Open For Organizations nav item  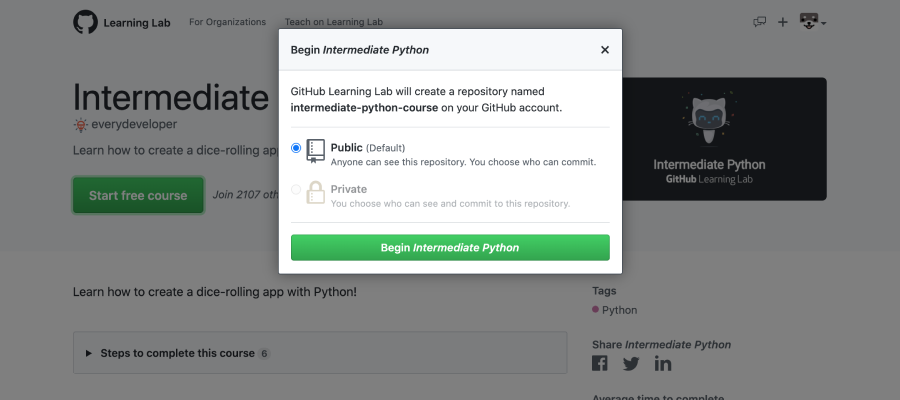[227, 22]
